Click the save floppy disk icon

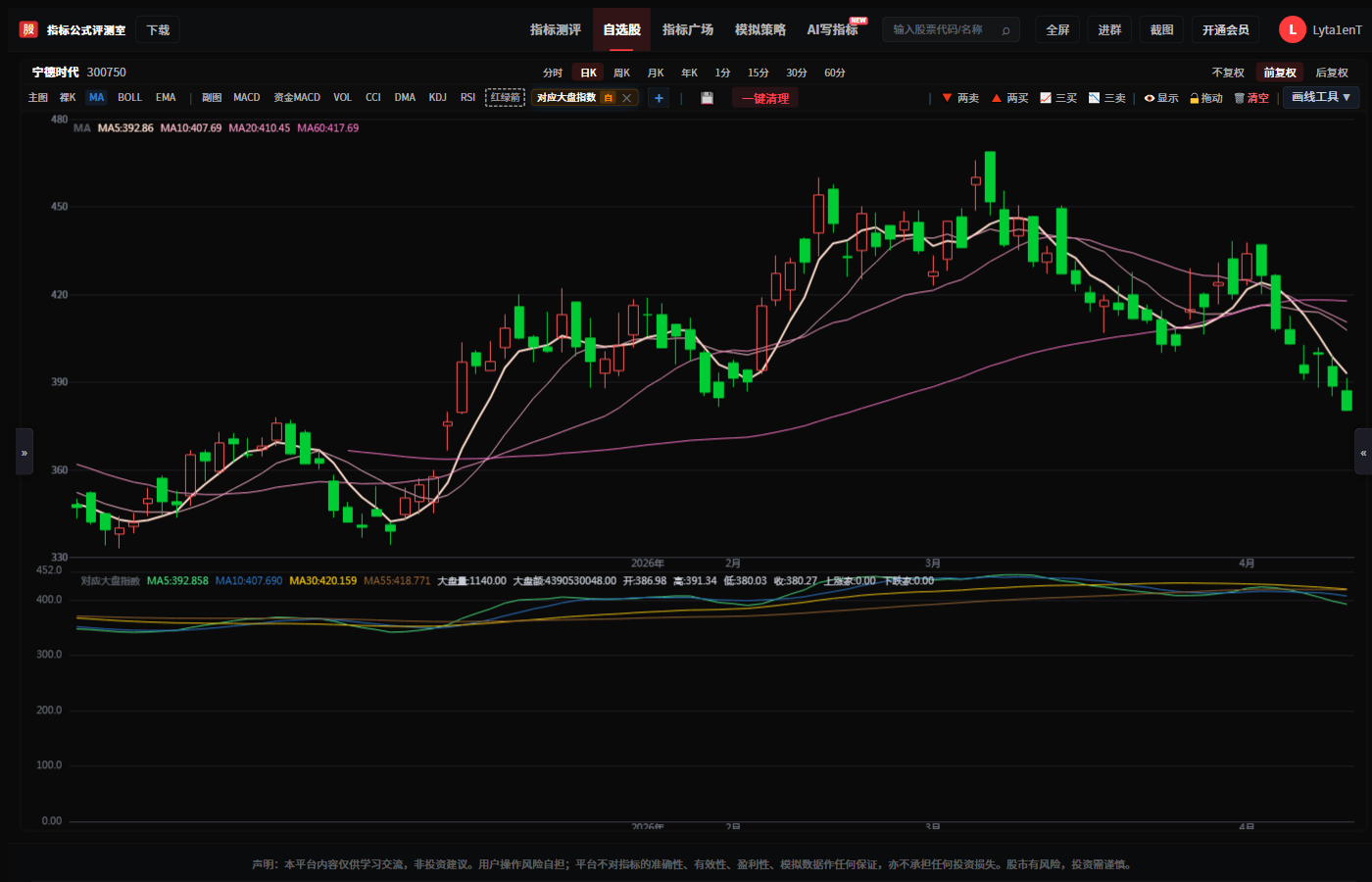pos(708,98)
